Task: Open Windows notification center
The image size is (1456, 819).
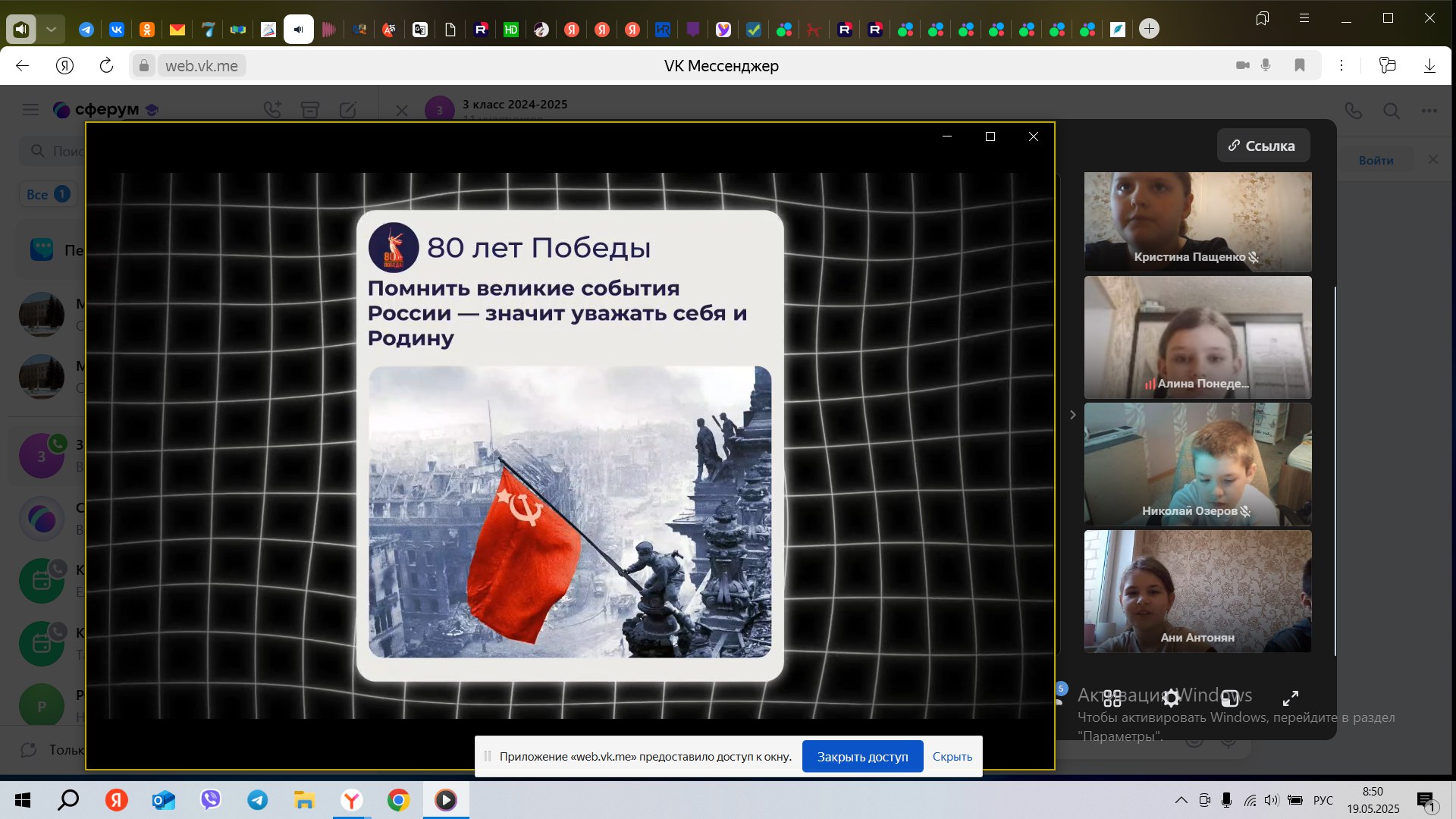Action: [1426, 802]
